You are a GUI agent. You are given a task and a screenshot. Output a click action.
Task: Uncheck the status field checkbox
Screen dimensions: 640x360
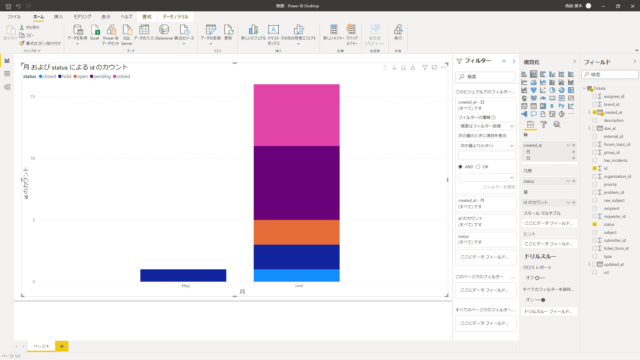click(595, 224)
